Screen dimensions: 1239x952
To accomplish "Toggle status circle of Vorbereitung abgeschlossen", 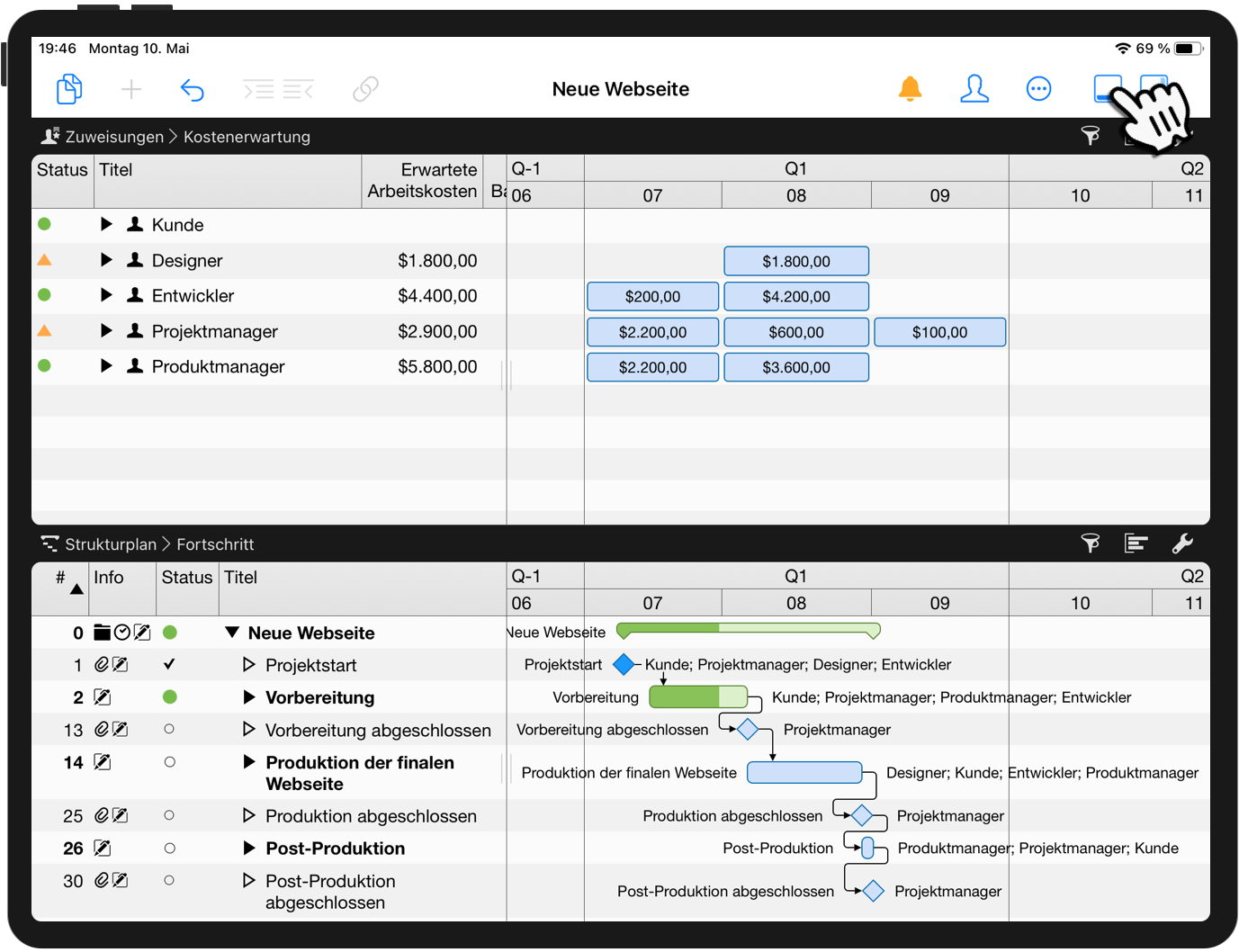I will 169,730.
